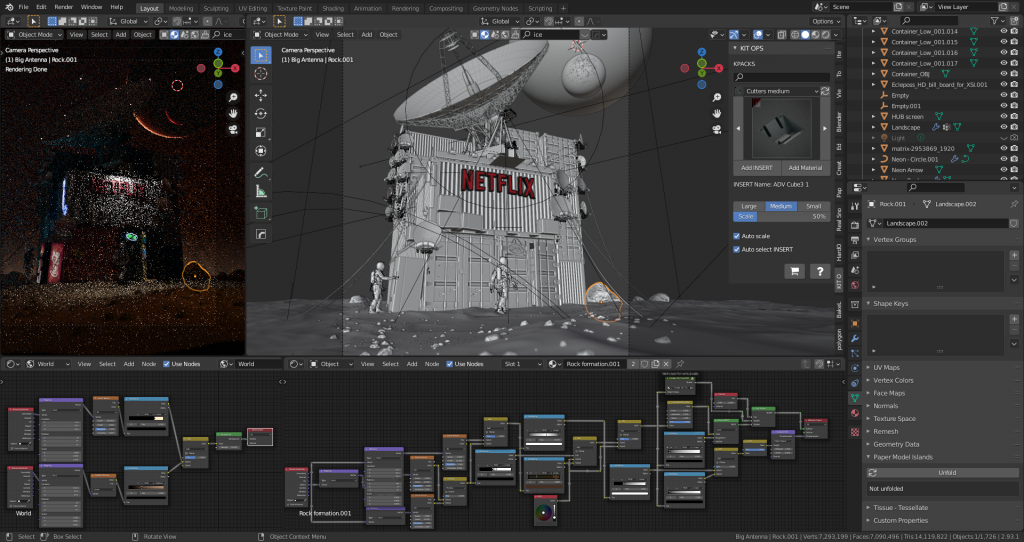Select the Extra Objects tool below Add Cube
The width and height of the screenshot is (1024, 542).
[x=261, y=234]
